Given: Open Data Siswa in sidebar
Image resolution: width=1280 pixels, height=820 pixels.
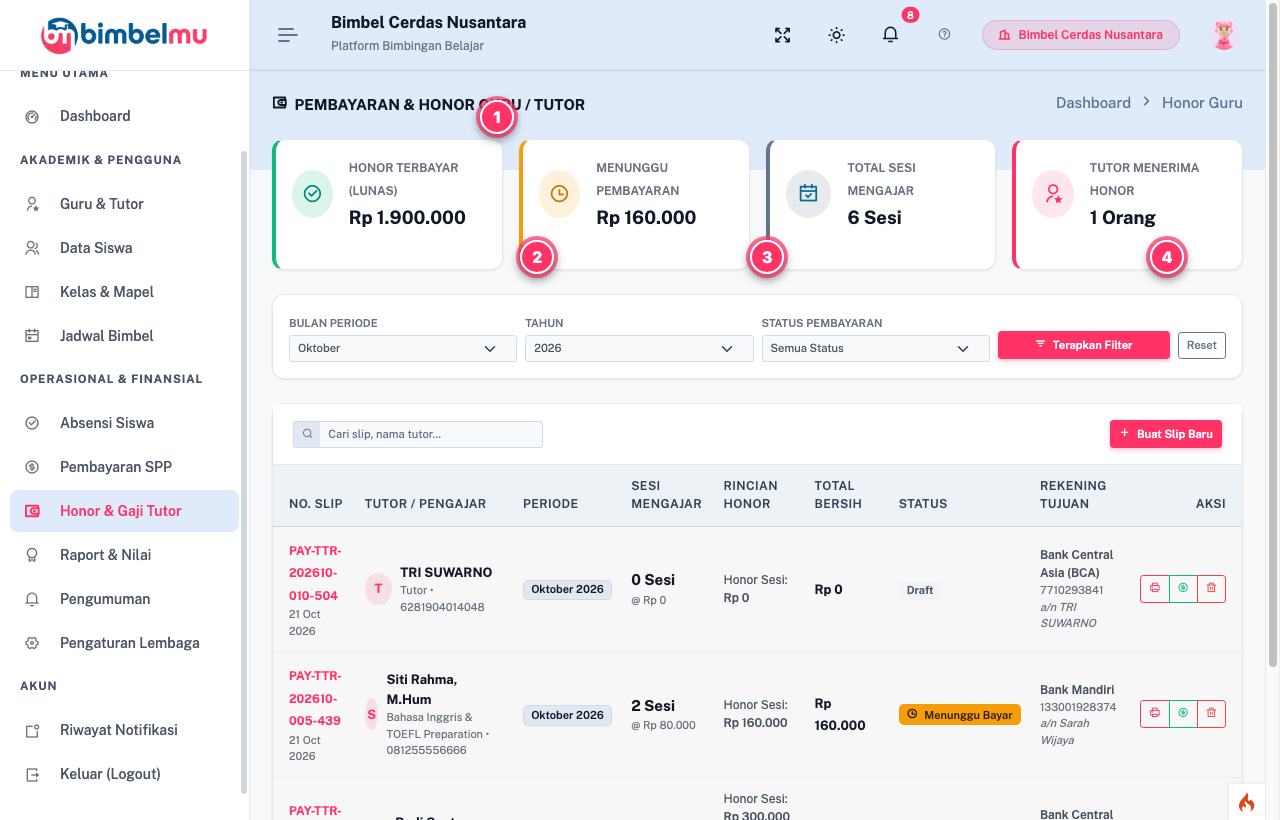Looking at the screenshot, I should [x=124, y=248].
